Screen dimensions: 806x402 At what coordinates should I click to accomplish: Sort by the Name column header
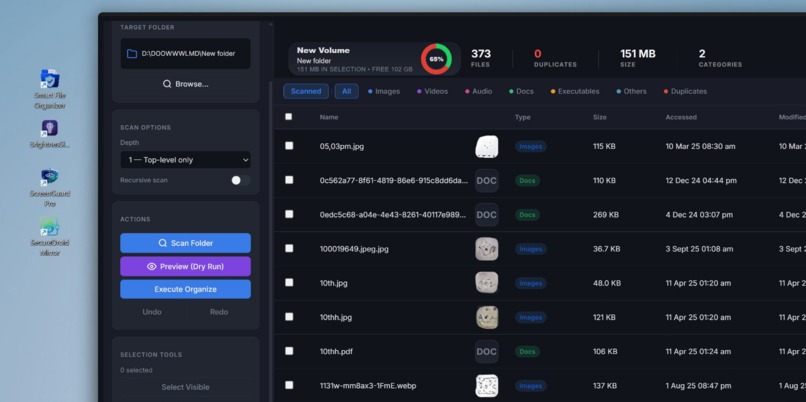[329, 117]
